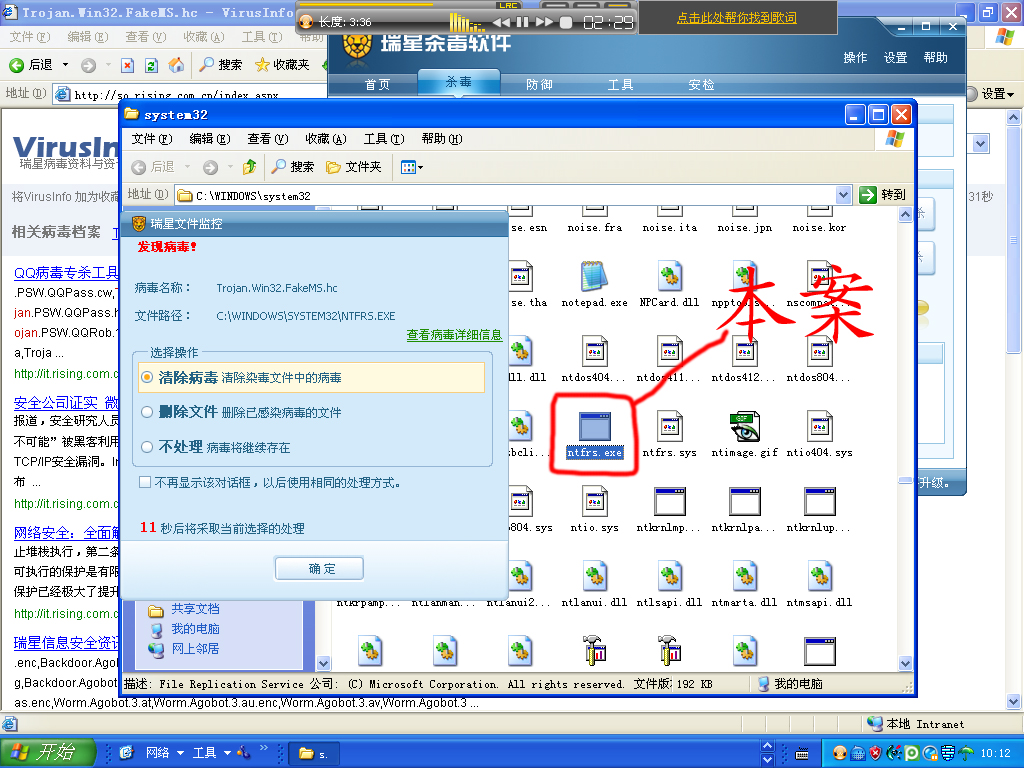Stop playback in the music player bar
The width and height of the screenshot is (1024, 768).
pos(566,22)
